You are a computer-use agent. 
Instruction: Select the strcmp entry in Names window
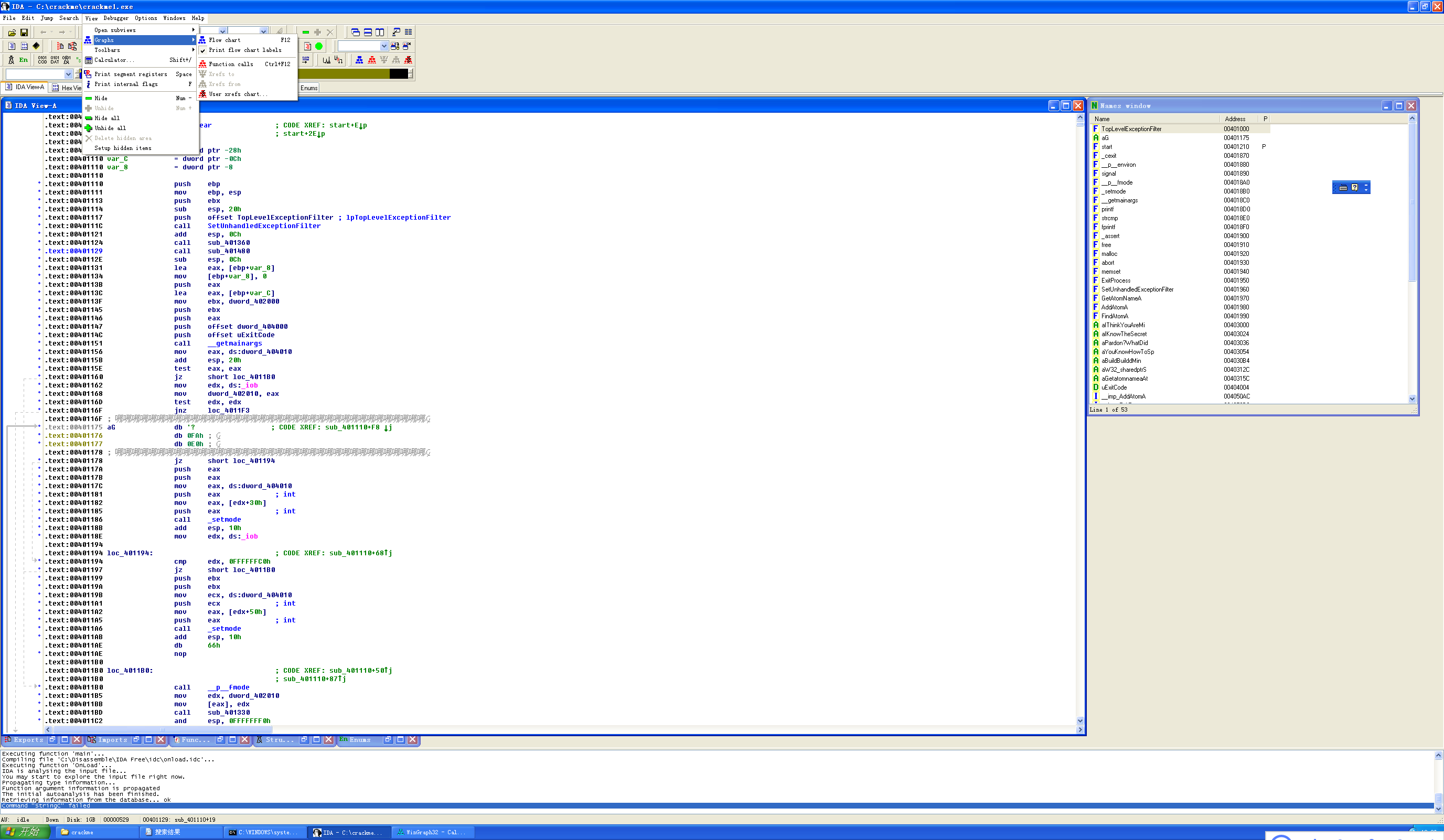click(1109, 218)
